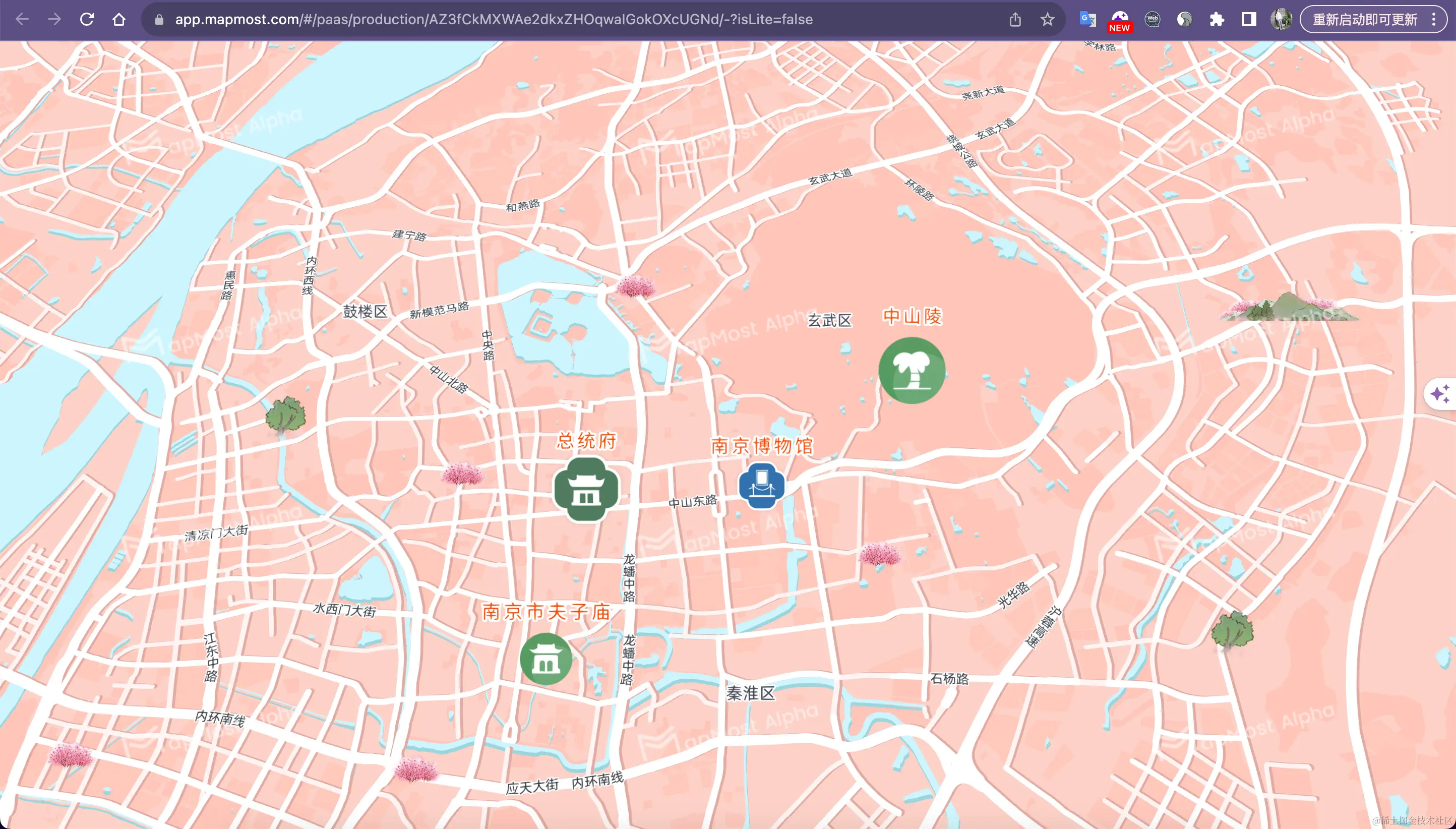This screenshot has height=829, width=1456.
Task: Open the sparkle AI assistant side button
Action: 1440,393
